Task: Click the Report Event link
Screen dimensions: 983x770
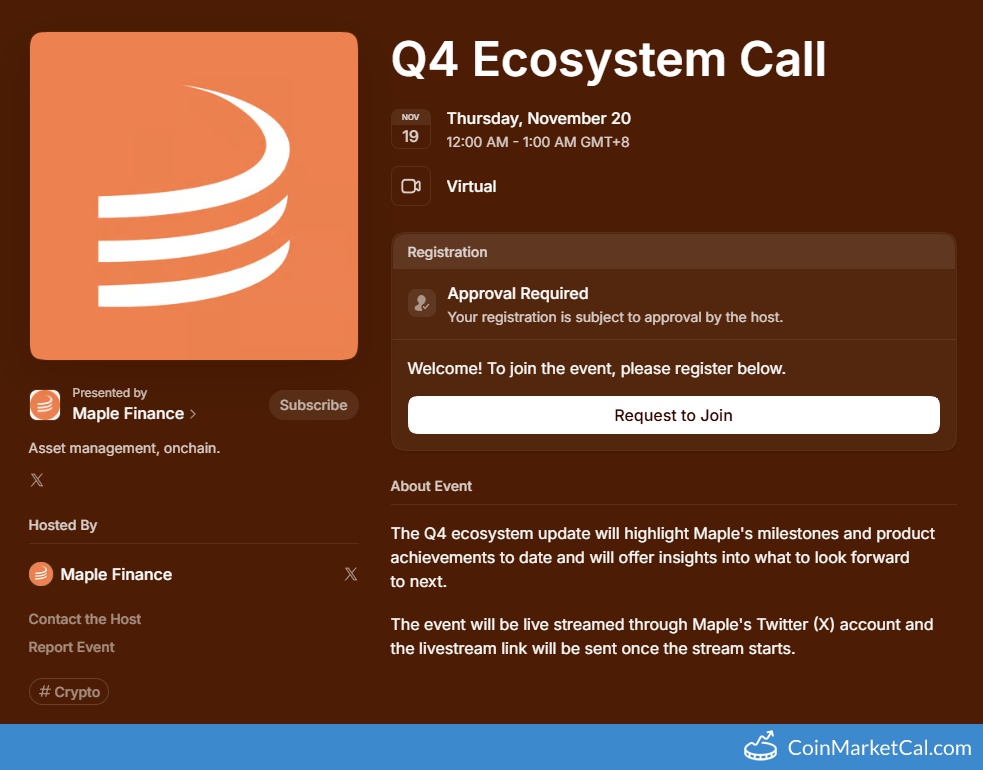Action: [x=71, y=647]
